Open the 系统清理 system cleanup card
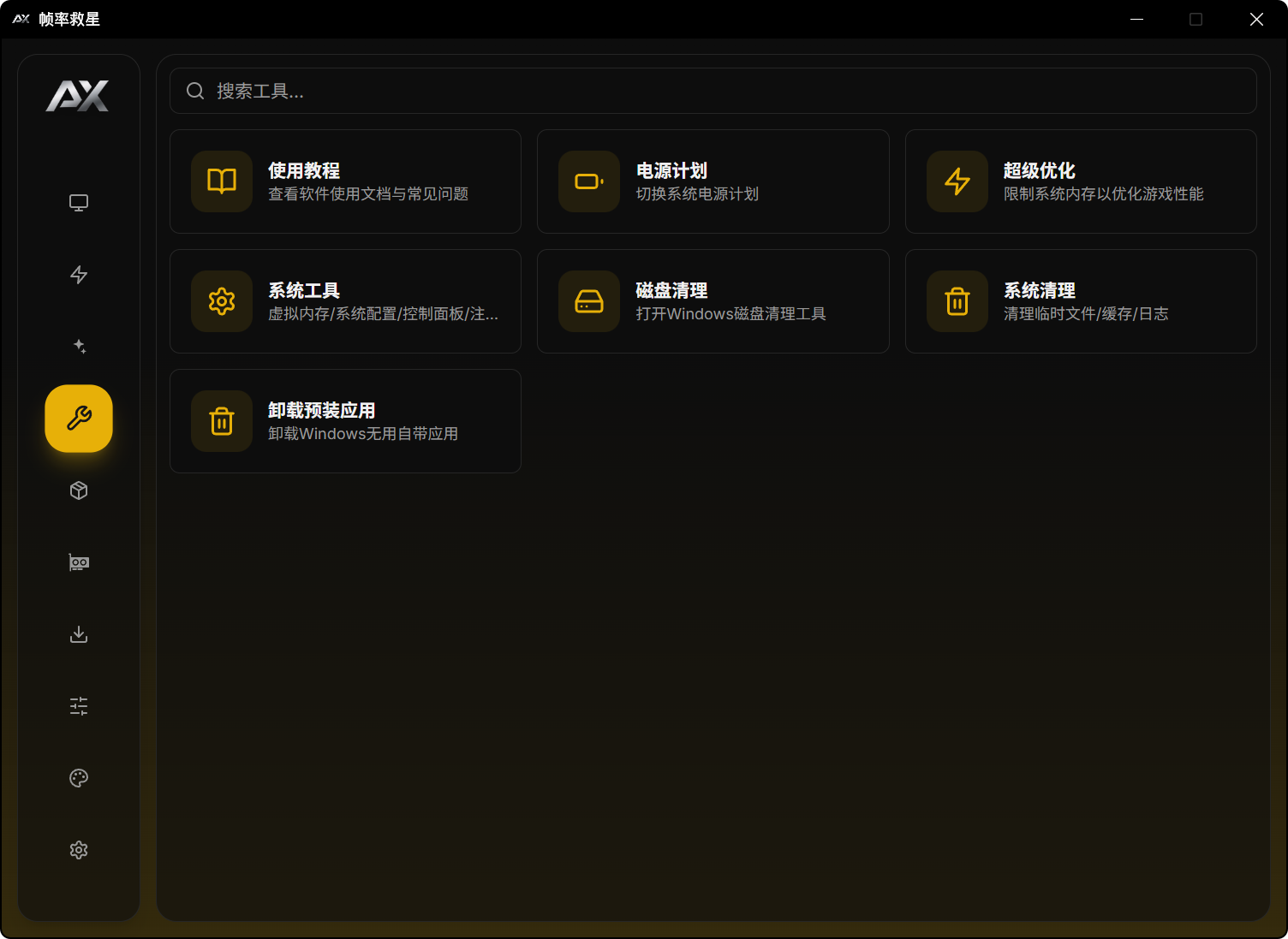Image resolution: width=1288 pixels, height=939 pixels. (1080, 301)
